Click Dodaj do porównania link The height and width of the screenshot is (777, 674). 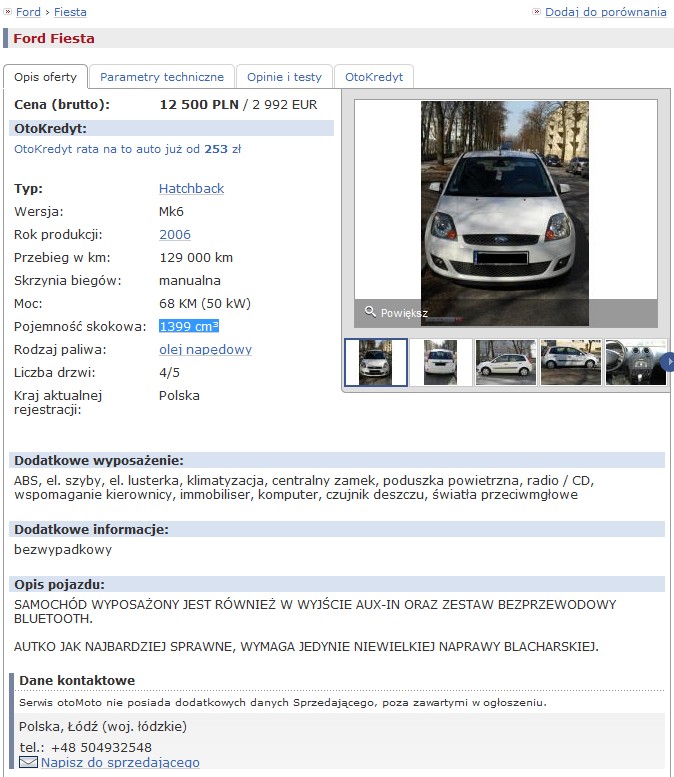[606, 12]
